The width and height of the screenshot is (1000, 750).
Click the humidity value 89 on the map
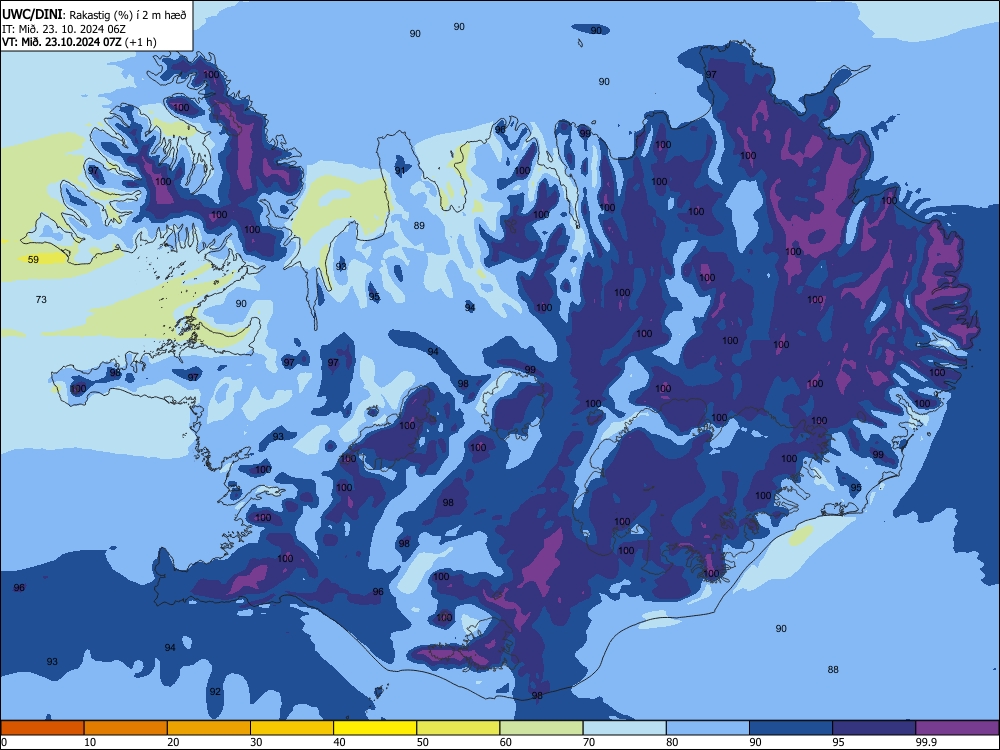pyautogui.click(x=419, y=225)
